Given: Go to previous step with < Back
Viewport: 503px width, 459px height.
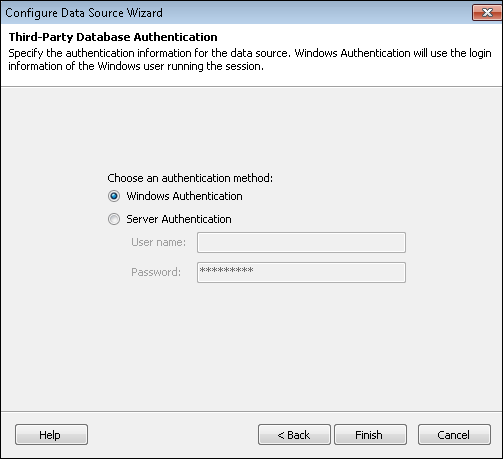Looking at the screenshot, I should tap(294, 434).
